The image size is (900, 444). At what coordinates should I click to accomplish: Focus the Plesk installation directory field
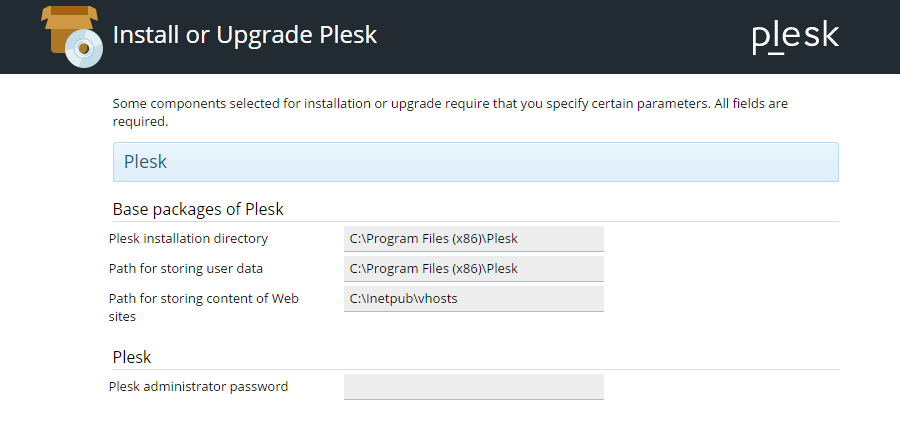[x=473, y=238]
